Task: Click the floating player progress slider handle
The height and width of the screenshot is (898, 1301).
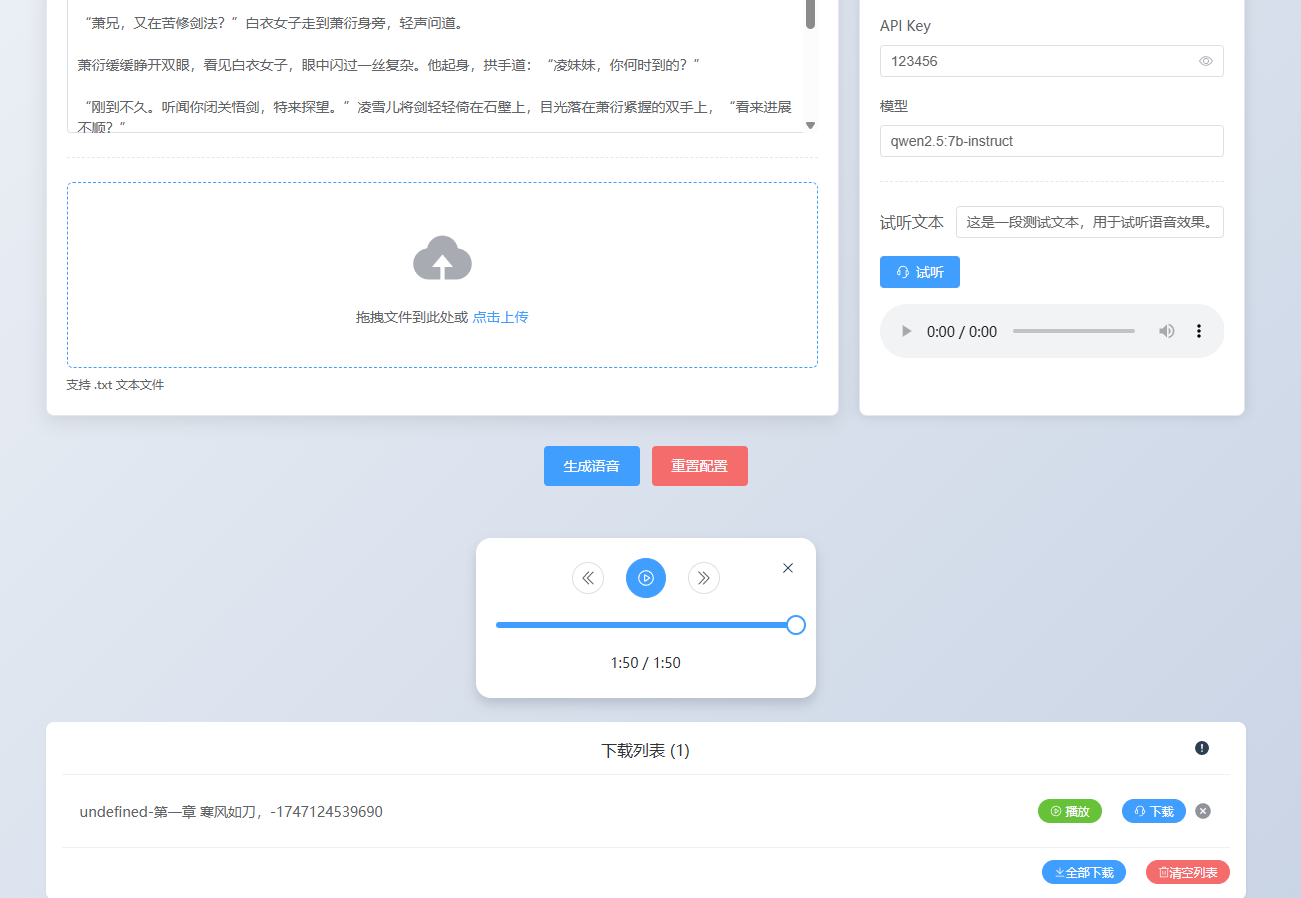Action: pos(796,625)
